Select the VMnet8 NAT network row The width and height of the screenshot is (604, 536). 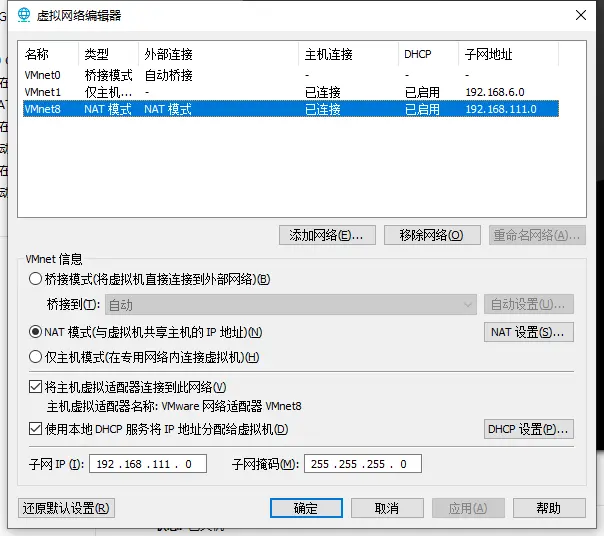(x=291, y=109)
